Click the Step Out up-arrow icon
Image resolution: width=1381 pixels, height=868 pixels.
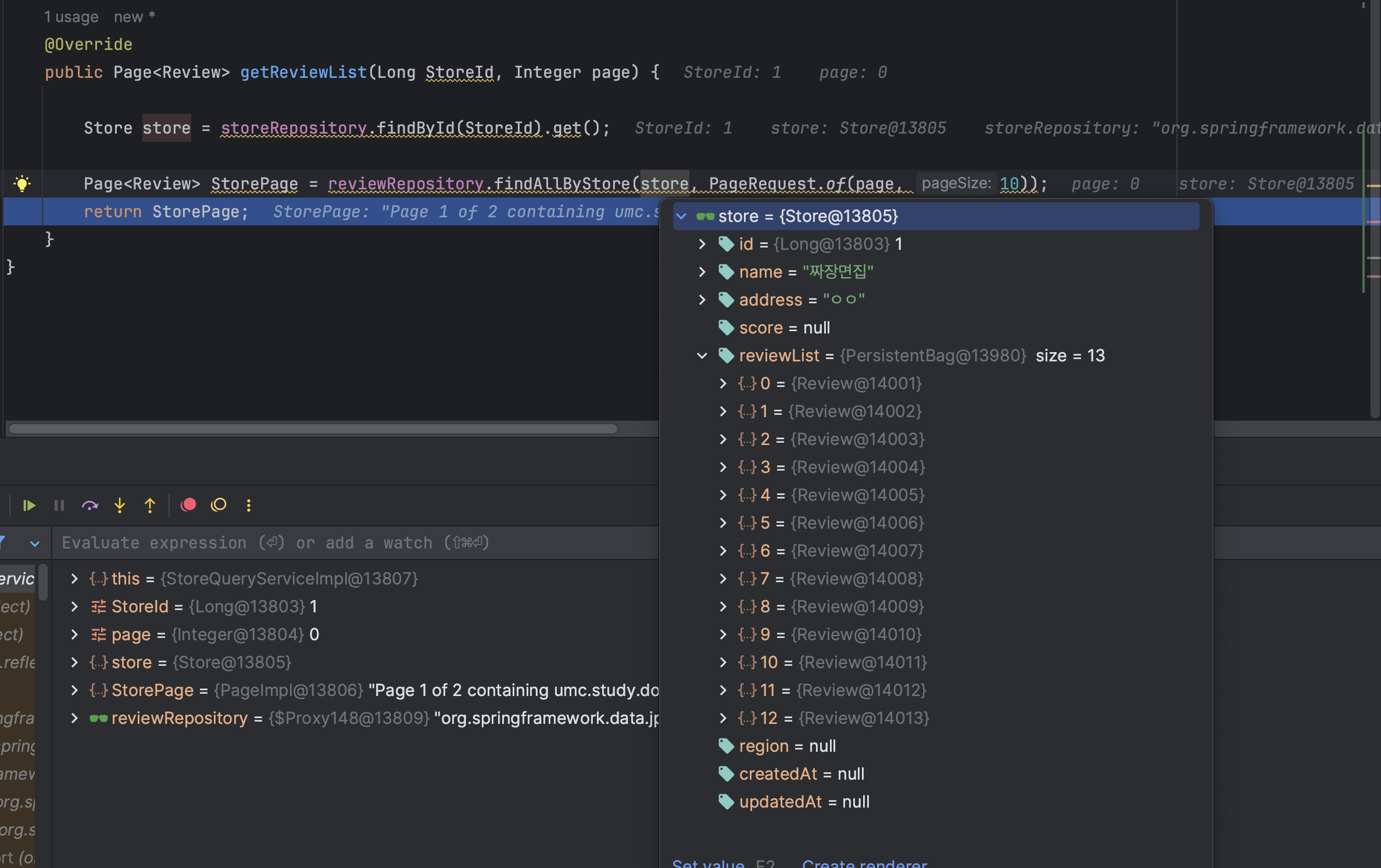tap(150, 505)
